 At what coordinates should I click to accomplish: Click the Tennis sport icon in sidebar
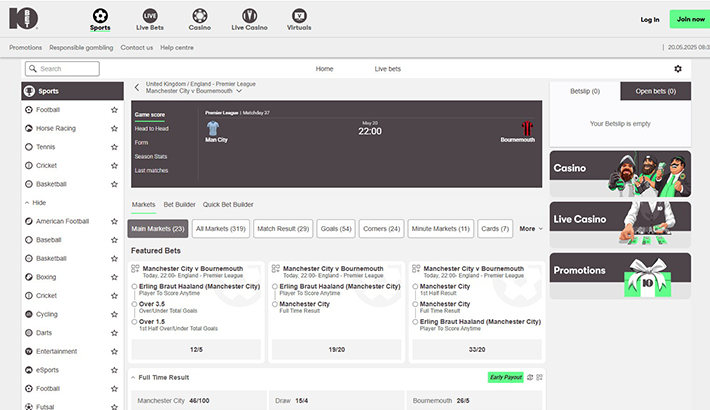29,147
